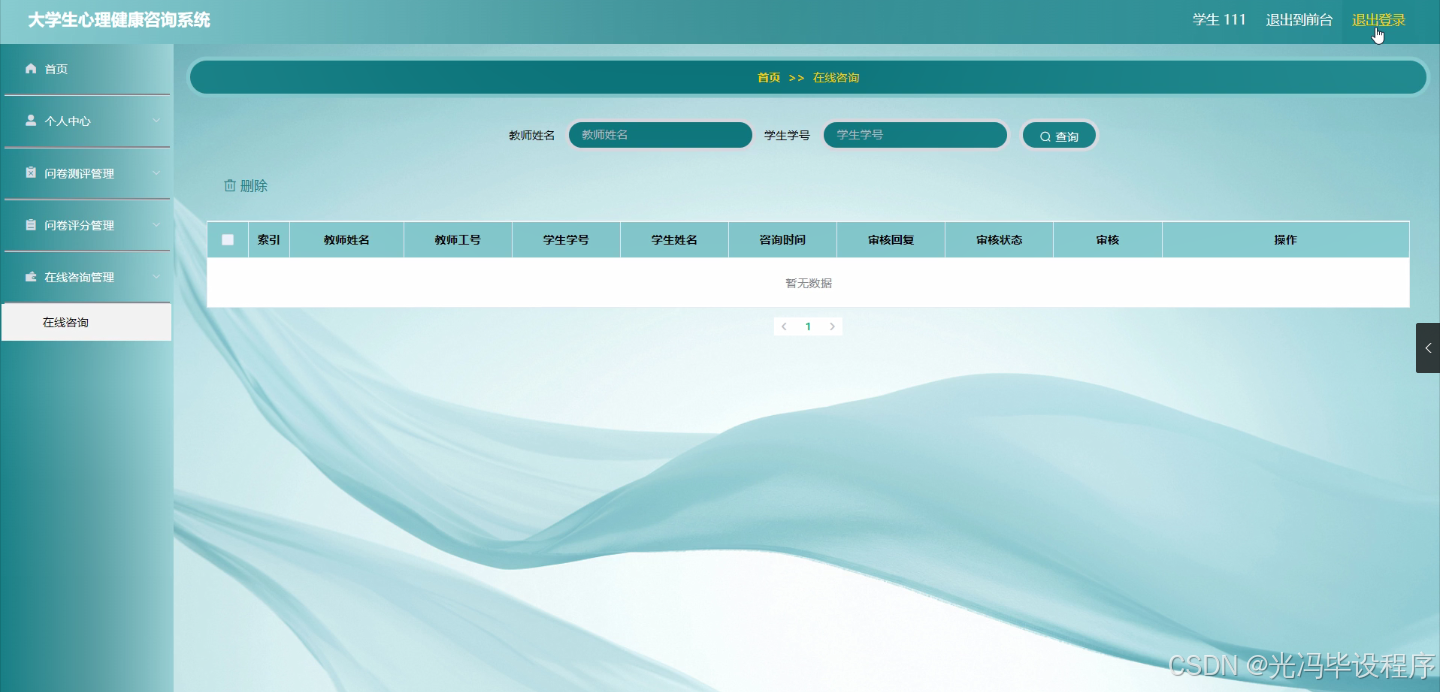
Task: Click inside the 教师姓名 input field
Action: [x=660, y=134]
